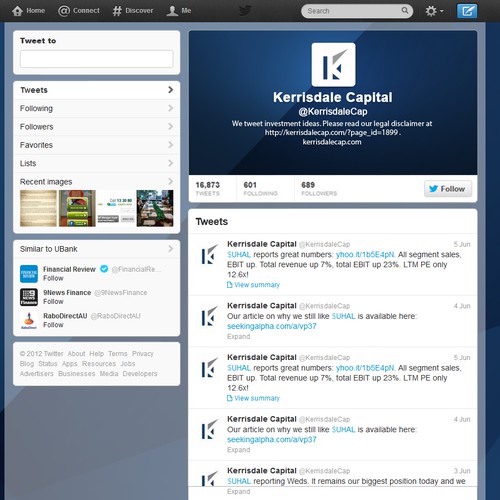Screen dimensions: 500x500
Task: Open seekingalpha link in first 4 Jun tweet
Action: [272, 326]
